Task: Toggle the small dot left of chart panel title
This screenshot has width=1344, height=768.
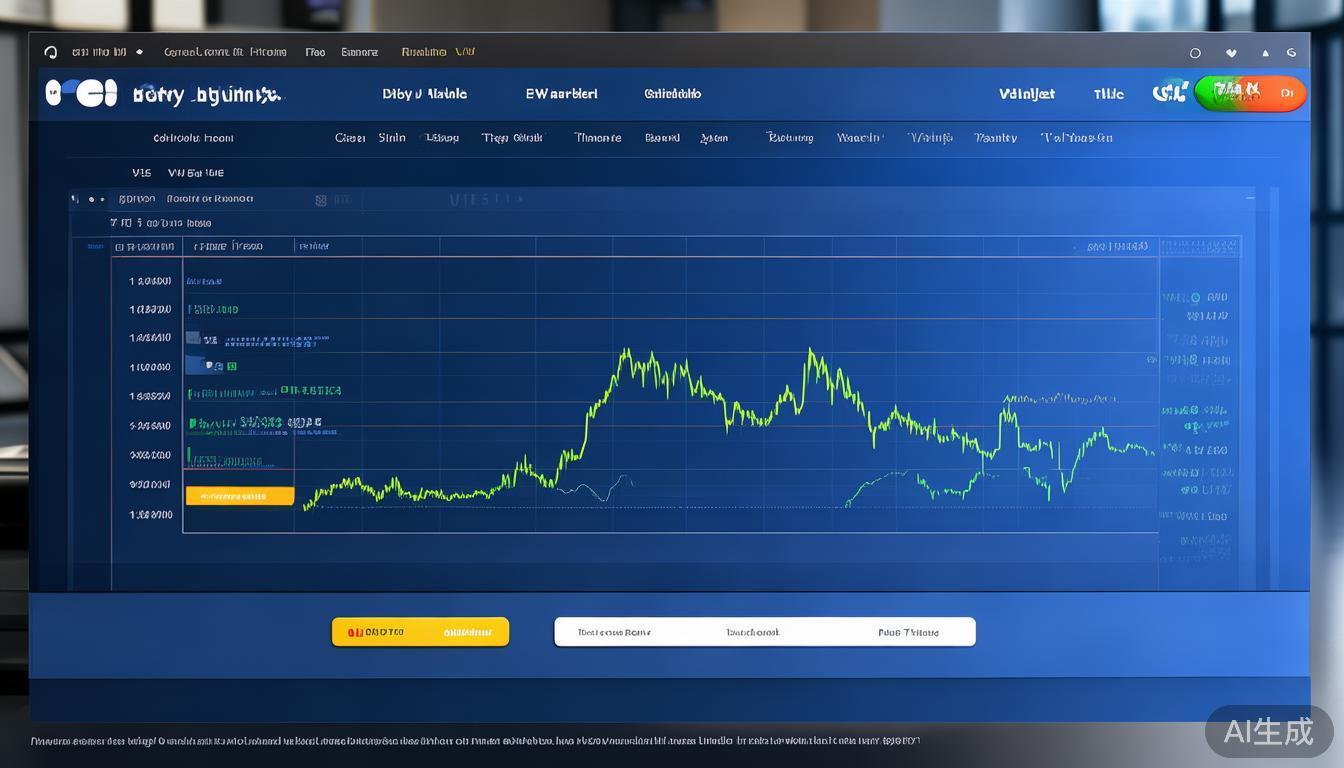Action: coord(90,200)
